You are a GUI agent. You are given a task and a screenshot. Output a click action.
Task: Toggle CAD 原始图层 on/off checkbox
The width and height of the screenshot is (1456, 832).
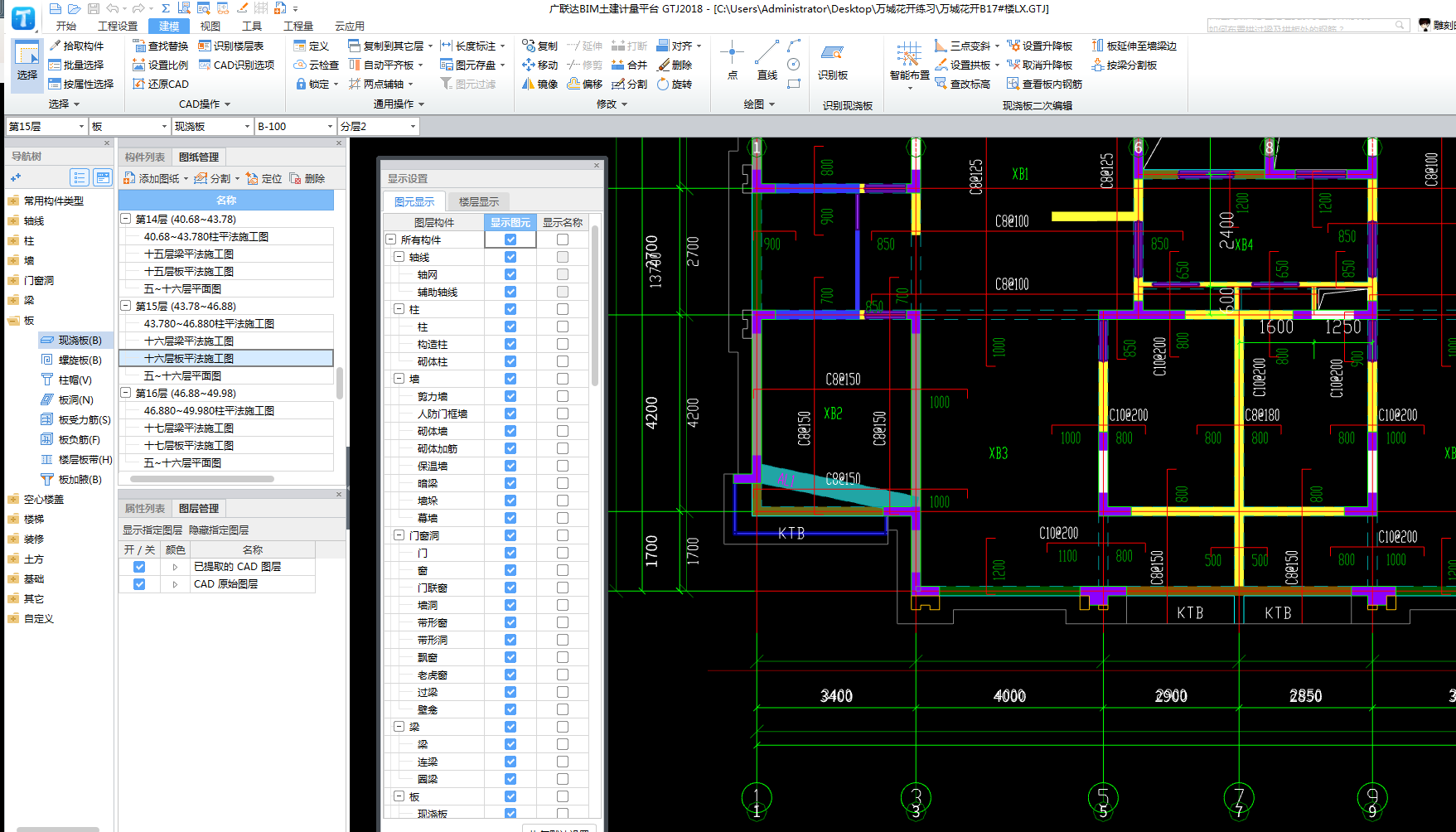click(139, 584)
